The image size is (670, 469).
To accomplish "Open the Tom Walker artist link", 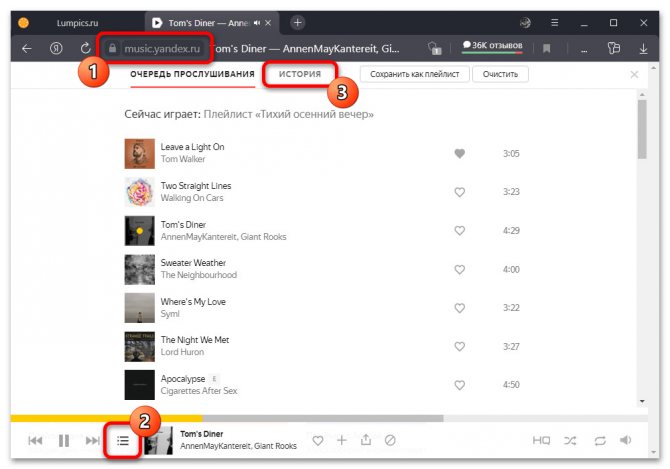I will click(183, 159).
